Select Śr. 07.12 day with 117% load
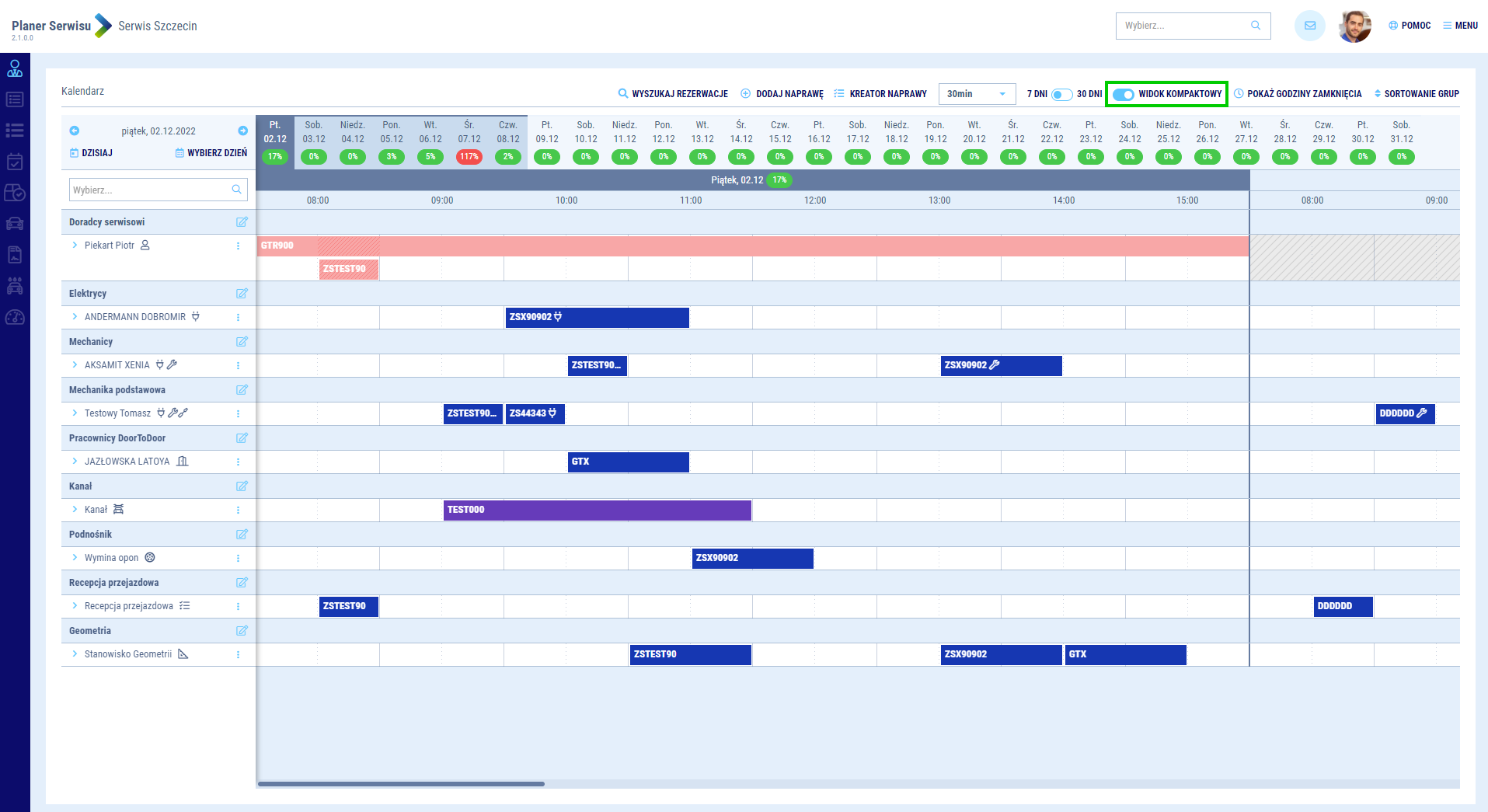 coord(469,141)
